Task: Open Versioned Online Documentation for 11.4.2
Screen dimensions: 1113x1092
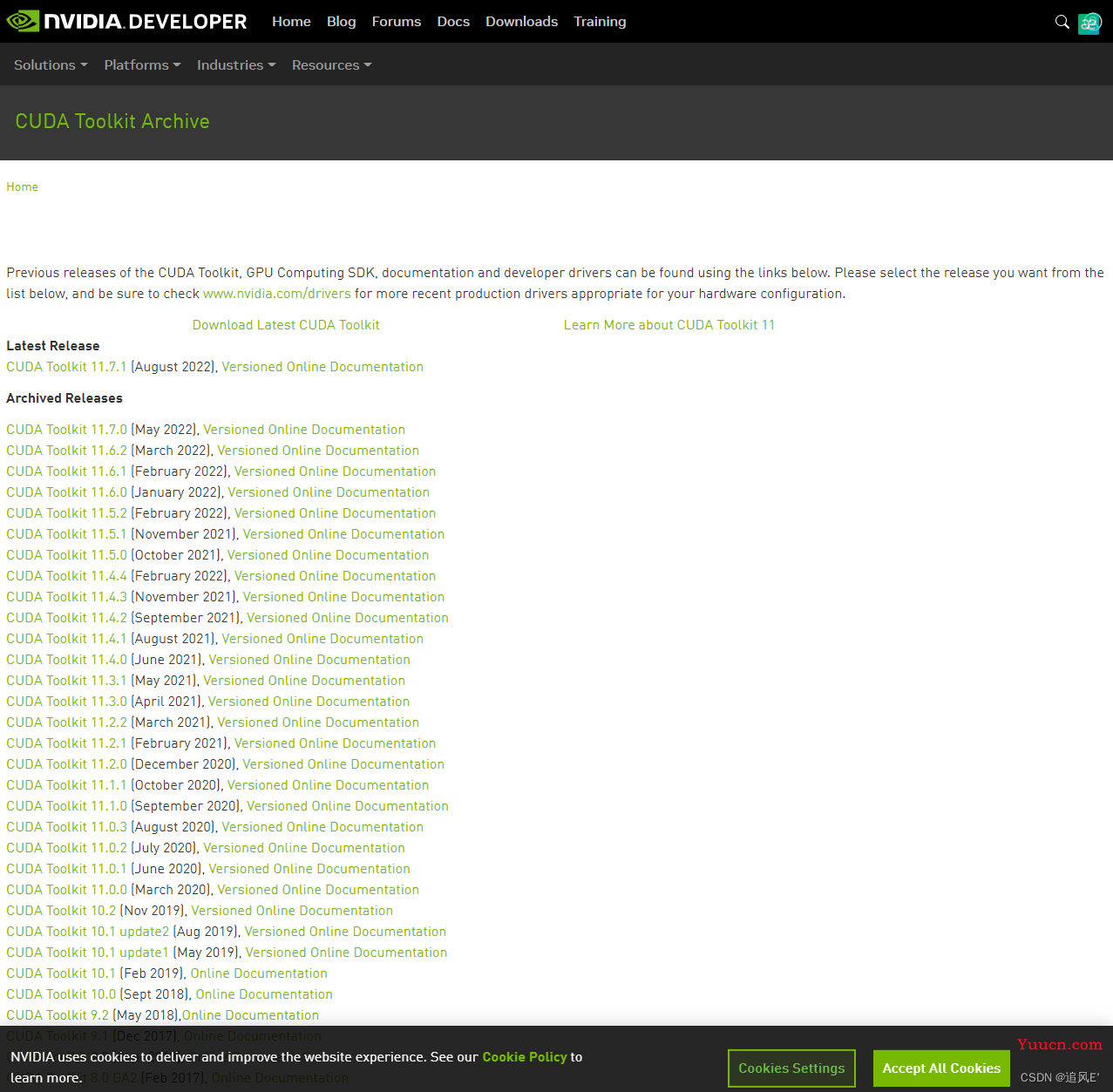Action: 348,618
